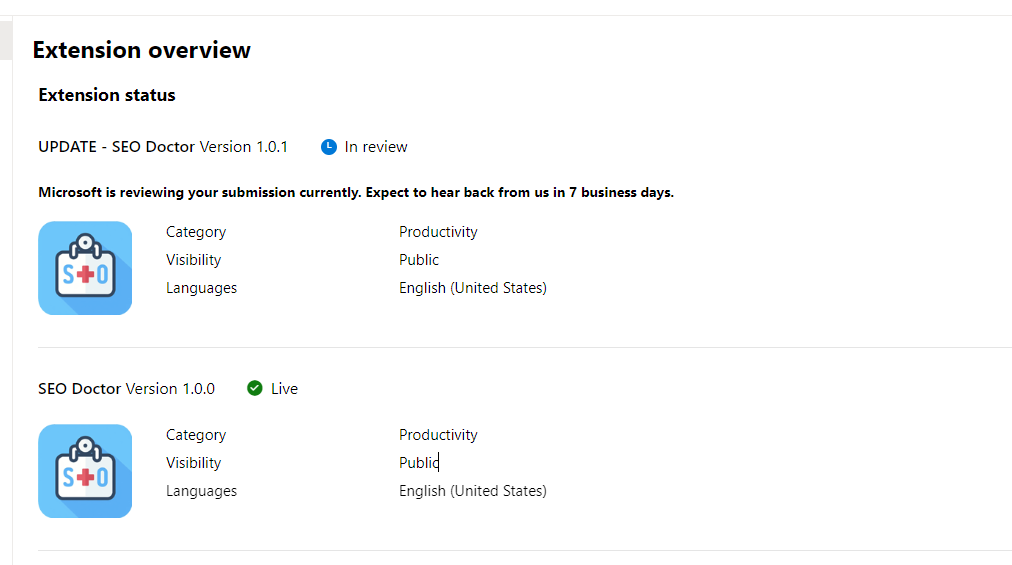Click Productivity under the In review update
This screenshot has width=1012, height=565.
pyautogui.click(x=438, y=232)
